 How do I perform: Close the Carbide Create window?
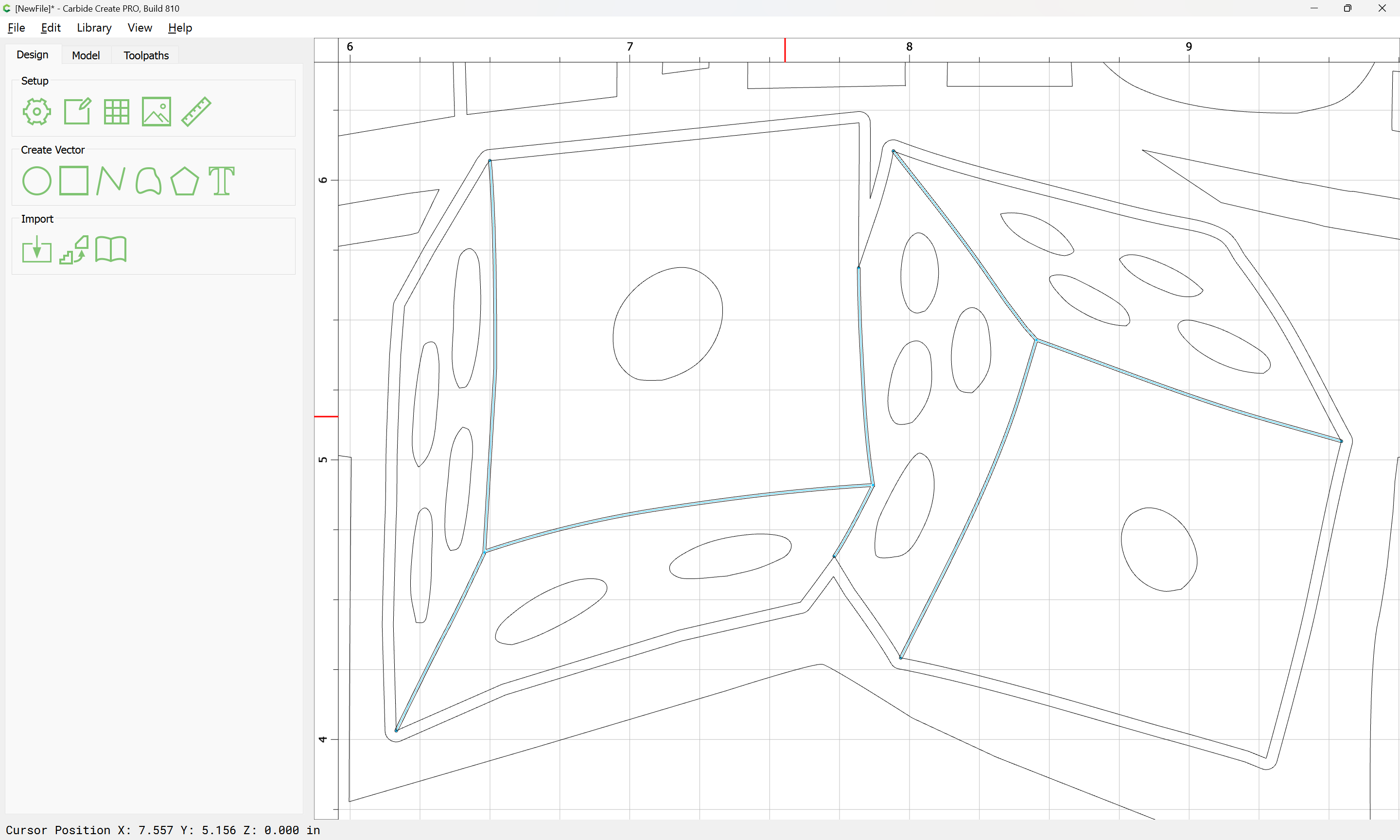(1382, 8)
